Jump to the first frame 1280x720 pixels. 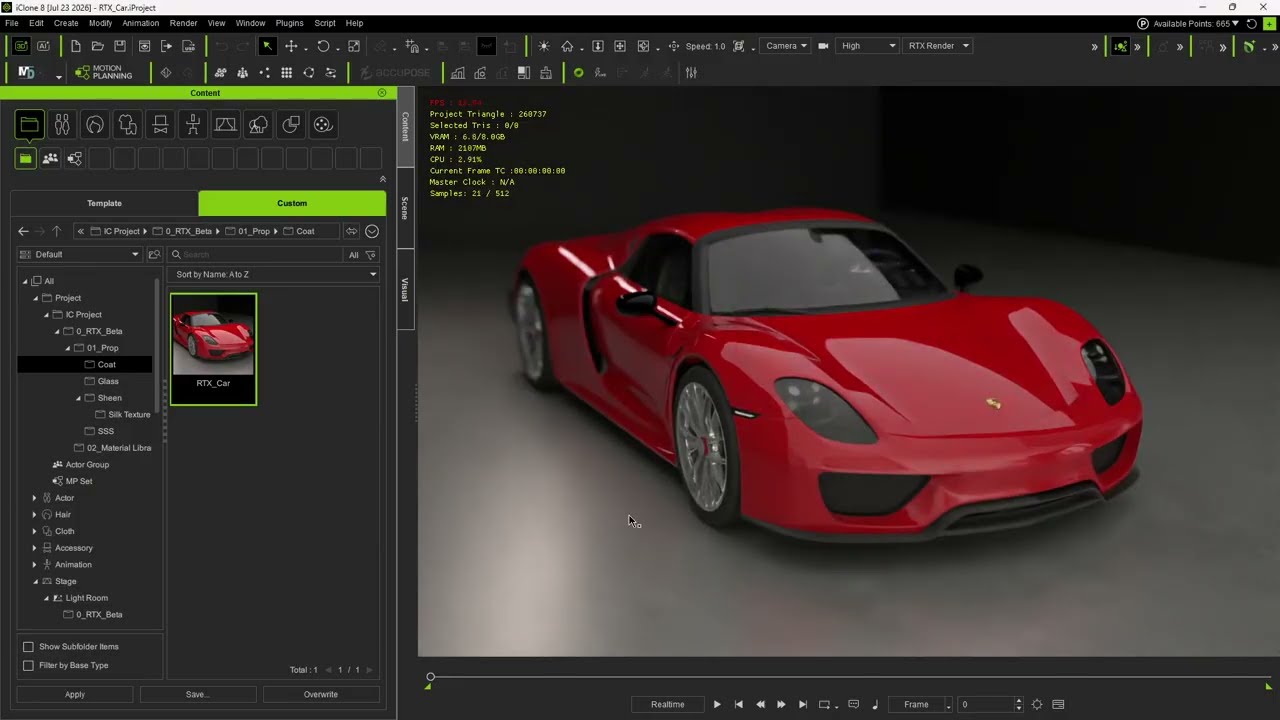[739, 704]
